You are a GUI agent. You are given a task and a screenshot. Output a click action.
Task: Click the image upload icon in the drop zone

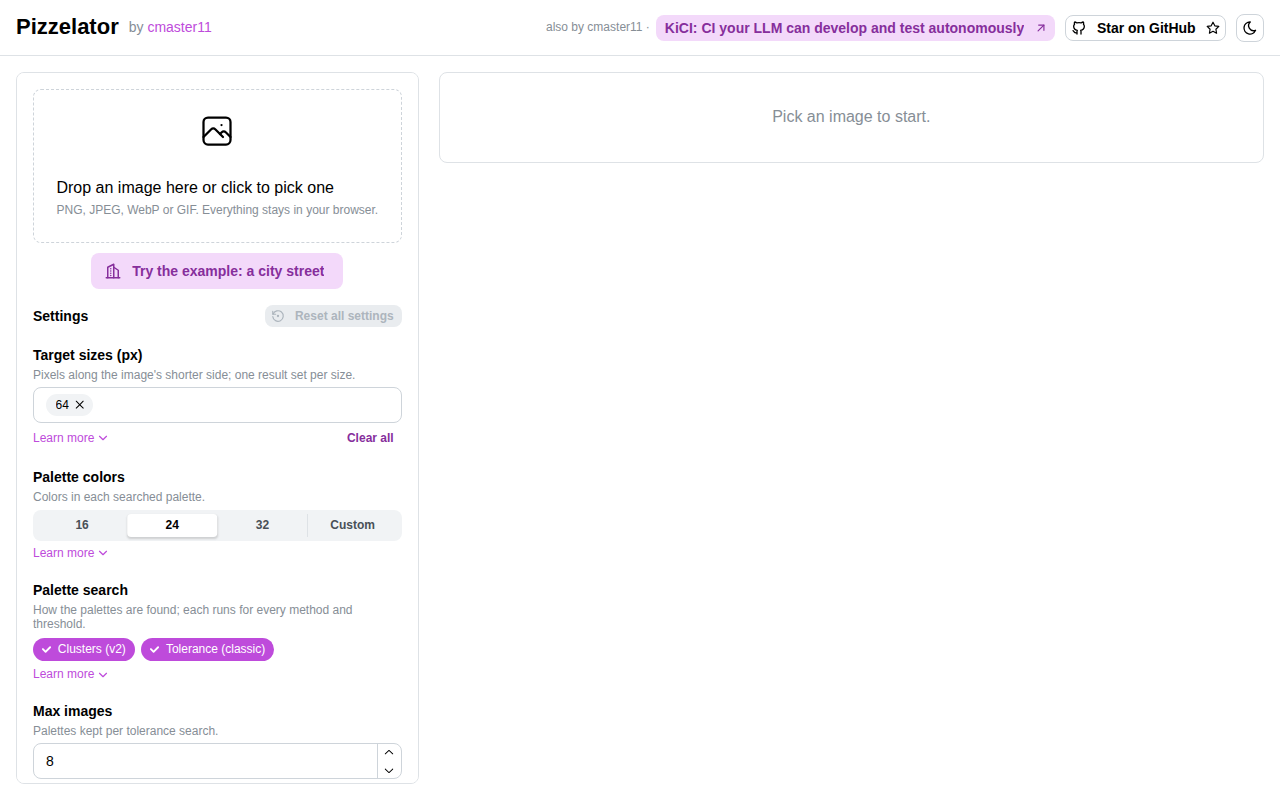pyautogui.click(x=217, y=131)
